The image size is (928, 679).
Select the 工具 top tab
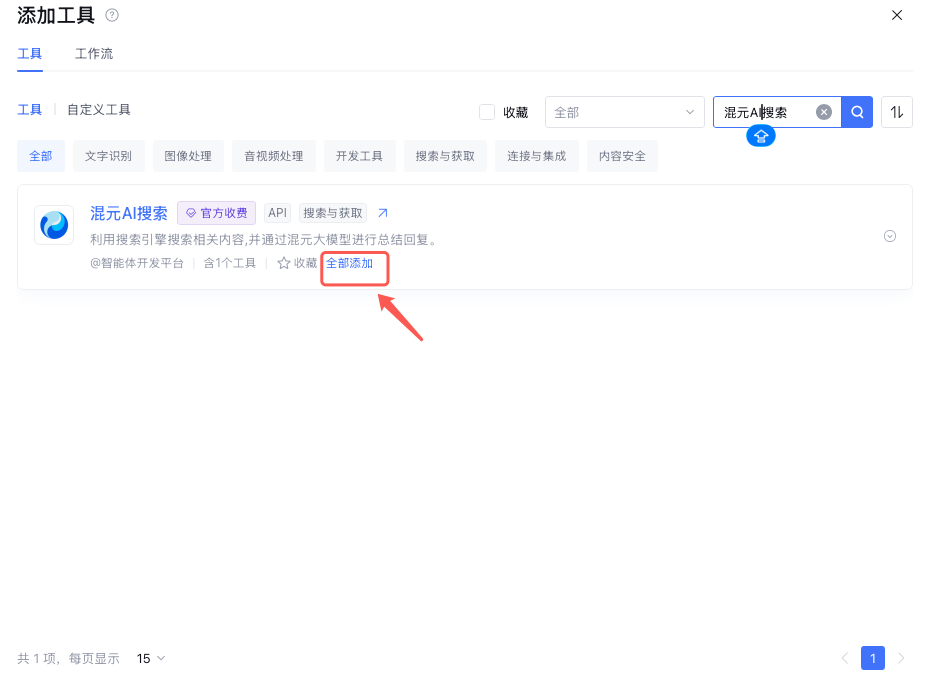30,54
